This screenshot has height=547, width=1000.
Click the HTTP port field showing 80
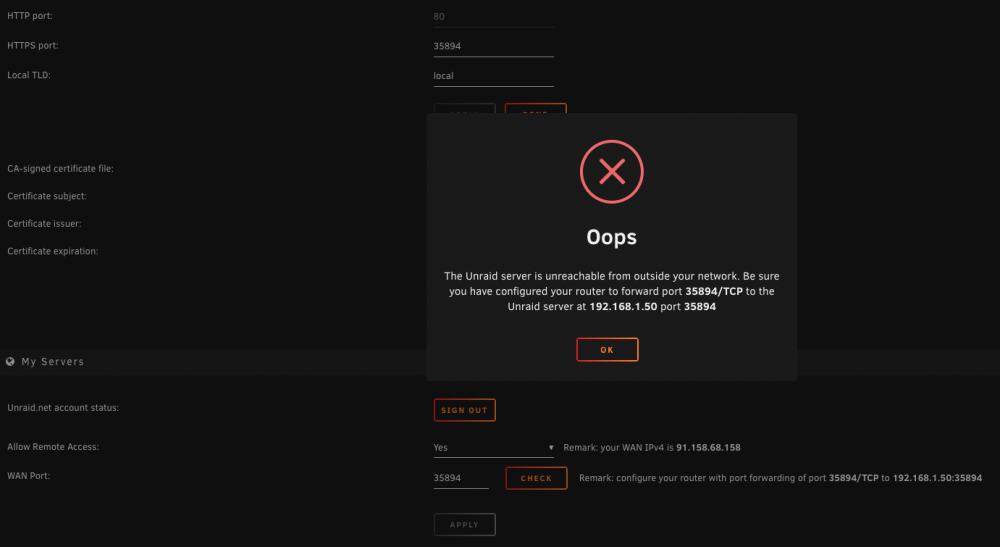tap(494, 17)
